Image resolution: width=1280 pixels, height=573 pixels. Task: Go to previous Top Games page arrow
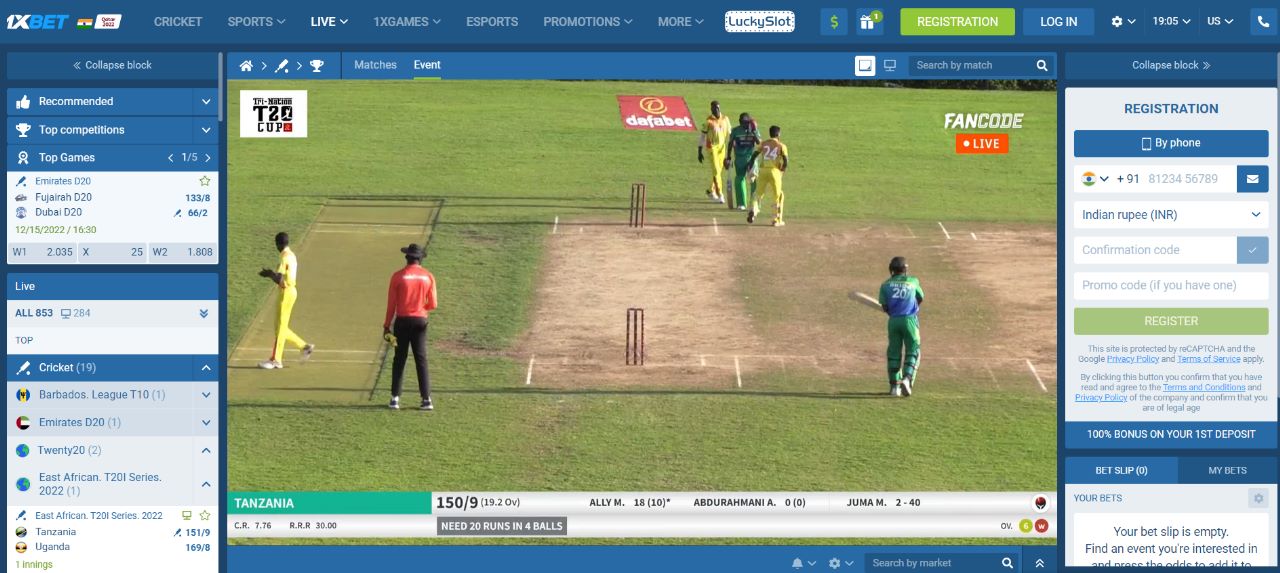click(171, 158)
